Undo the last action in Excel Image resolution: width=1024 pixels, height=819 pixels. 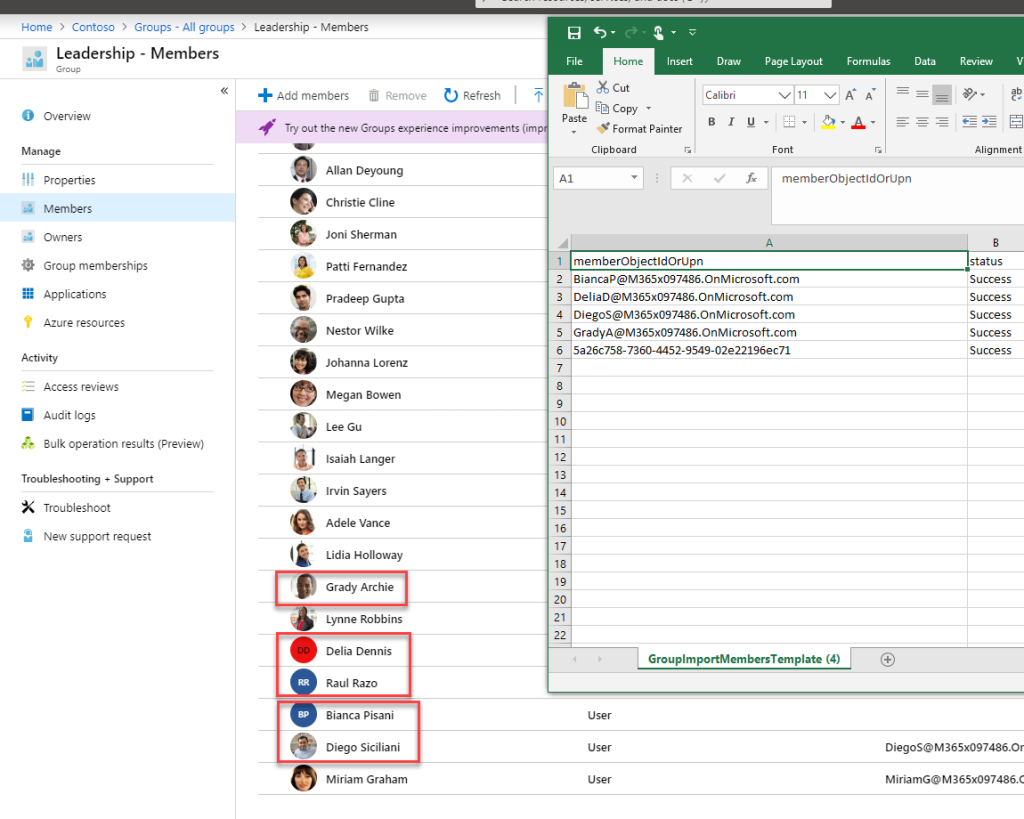(x=600, y=32)
